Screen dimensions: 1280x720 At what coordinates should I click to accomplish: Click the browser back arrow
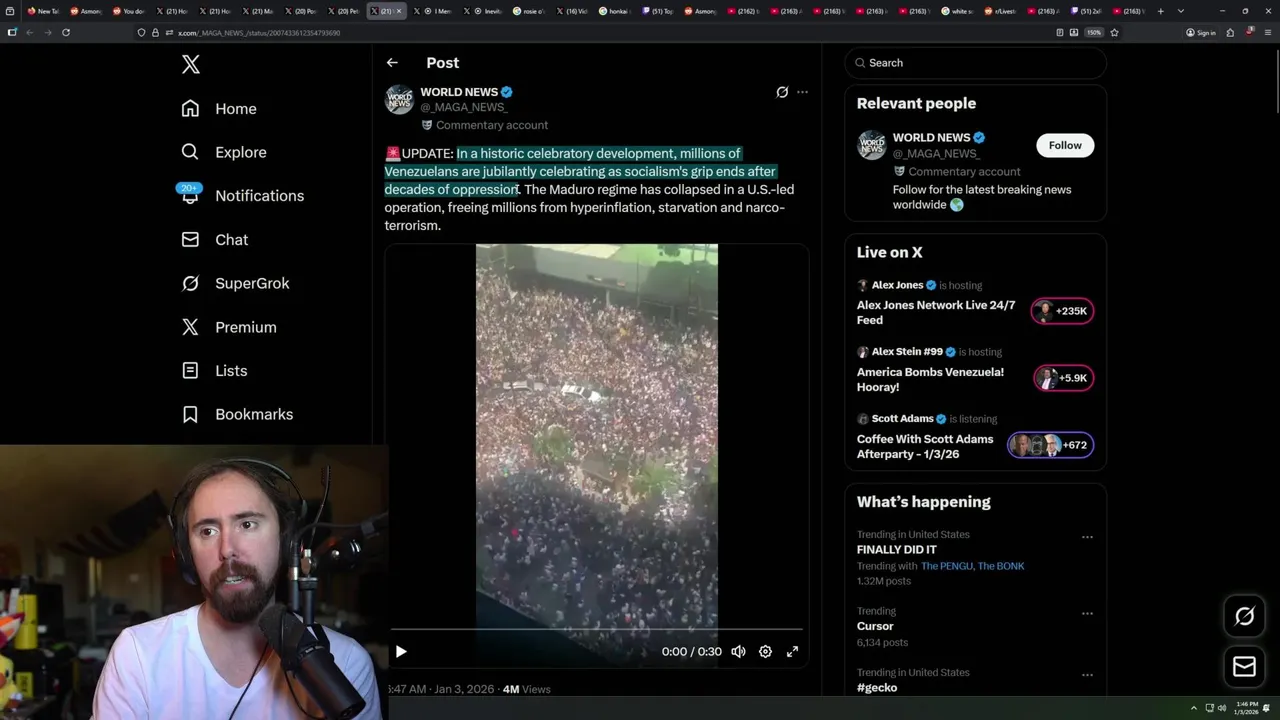30,32
